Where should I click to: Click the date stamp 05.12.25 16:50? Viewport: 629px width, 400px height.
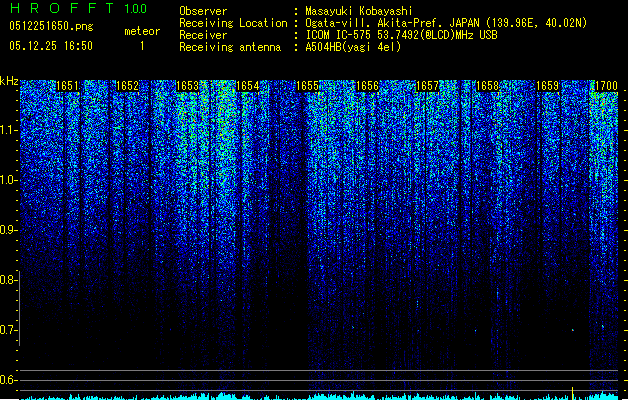51,46
